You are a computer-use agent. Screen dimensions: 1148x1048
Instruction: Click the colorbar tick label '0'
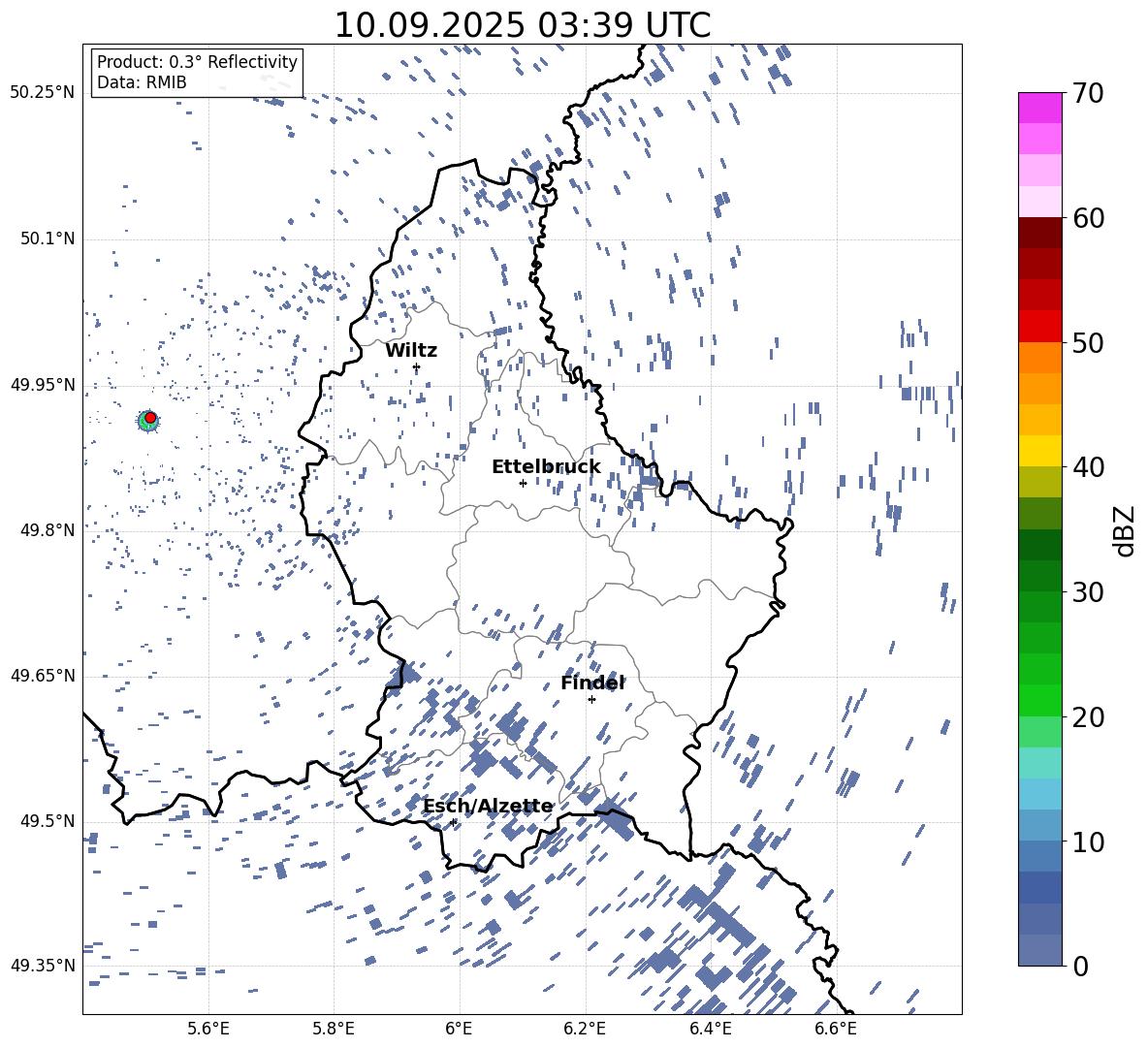pos(1080,966)
